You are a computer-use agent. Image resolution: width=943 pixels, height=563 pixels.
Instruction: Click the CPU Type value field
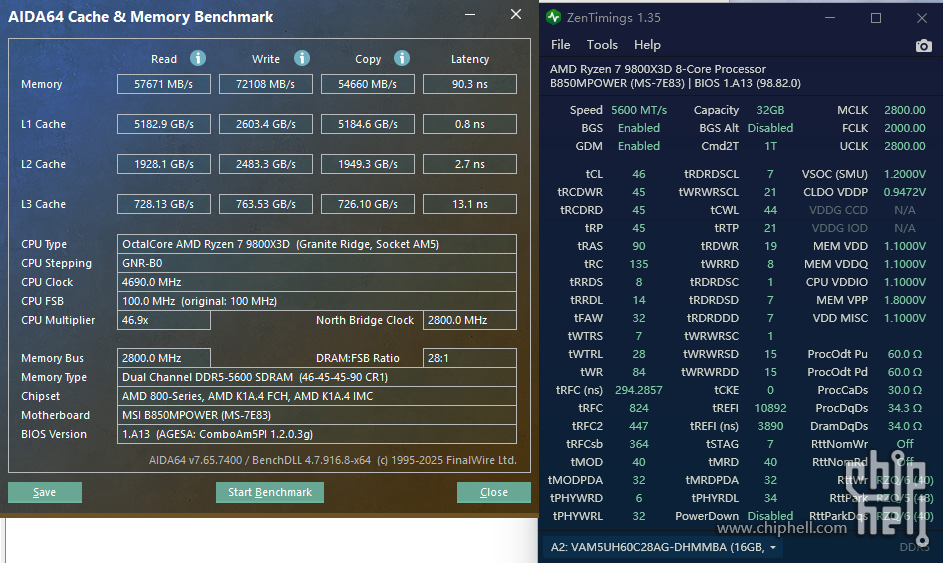[x=317, y=244]
